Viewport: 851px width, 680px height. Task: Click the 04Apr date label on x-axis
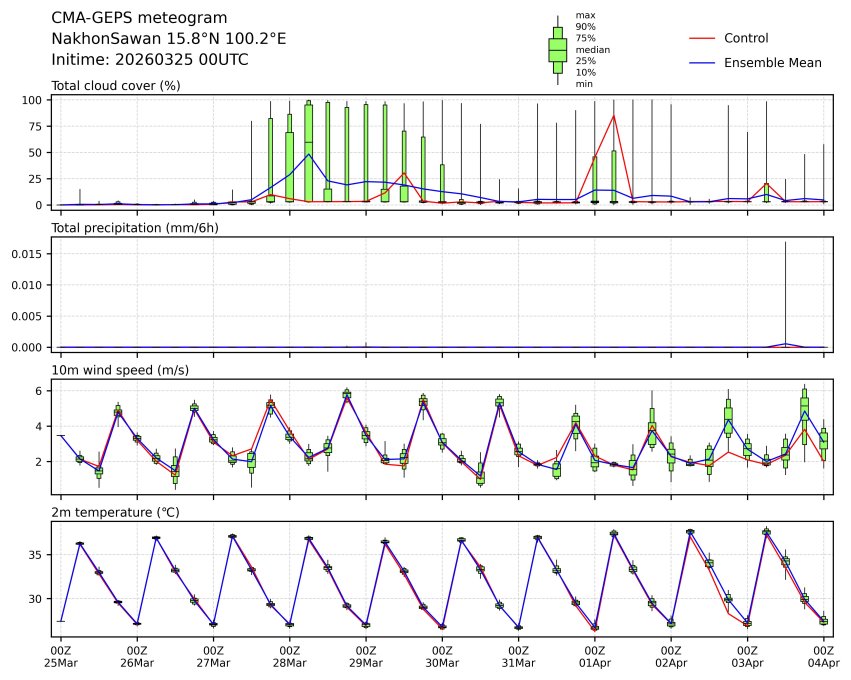[x=824, y=662]
